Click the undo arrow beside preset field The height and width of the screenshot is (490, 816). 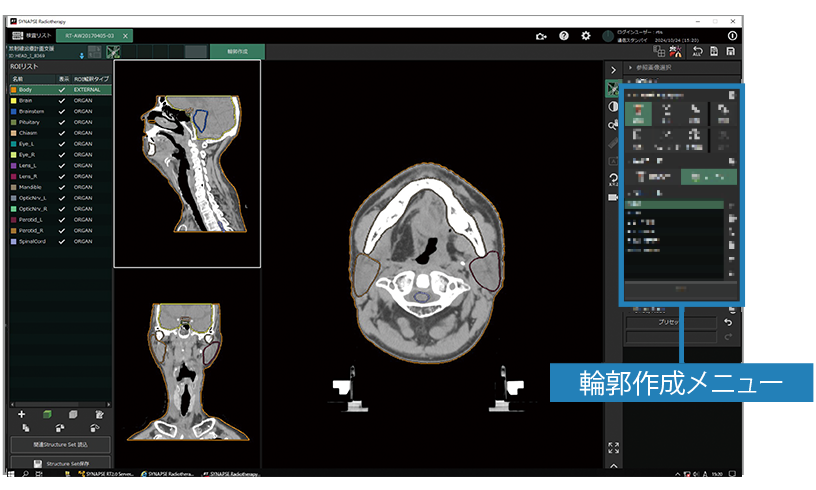tap(728, 323)
